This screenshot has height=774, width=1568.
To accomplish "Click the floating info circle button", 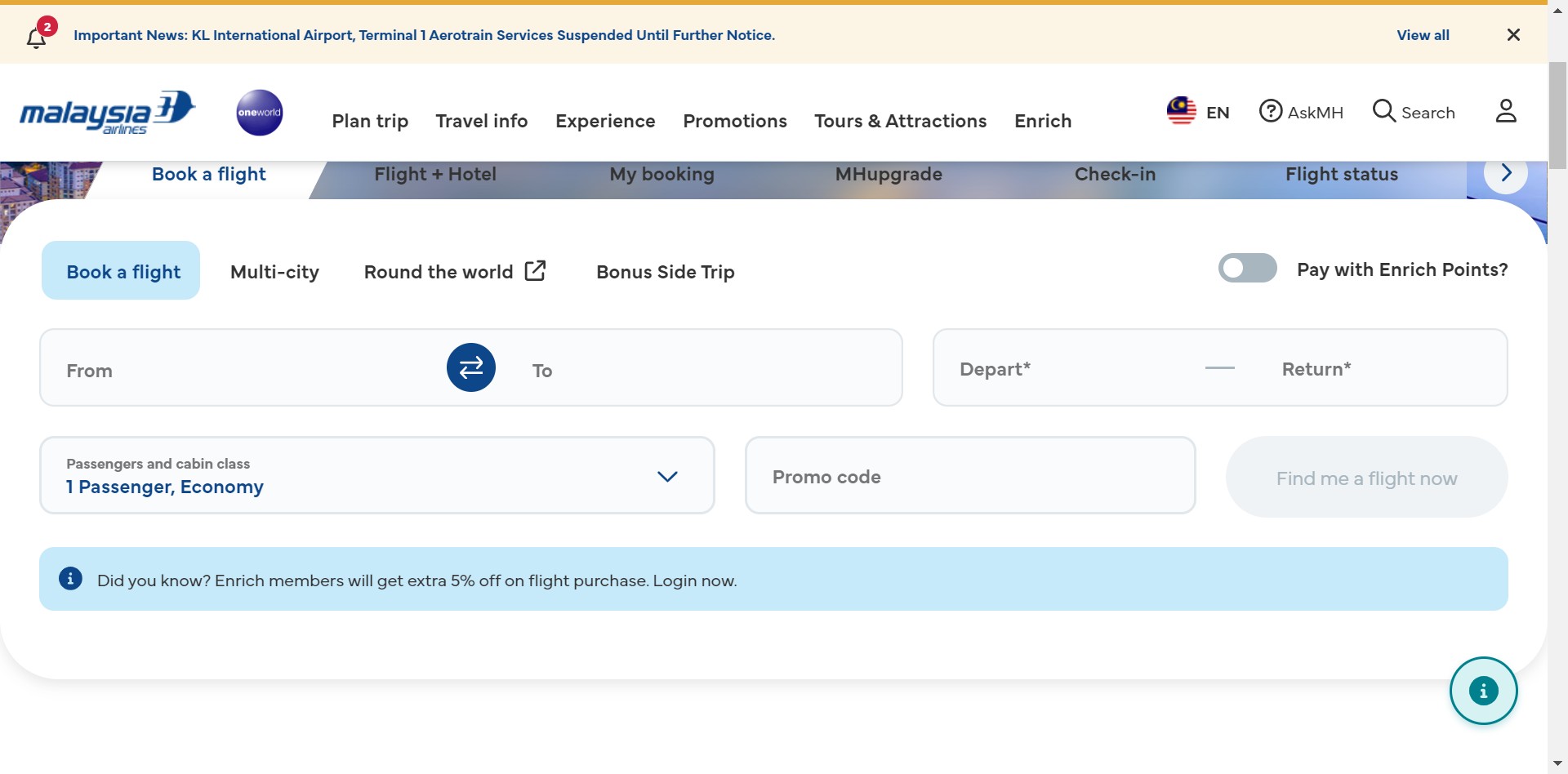I will (x=1483, y=691).
